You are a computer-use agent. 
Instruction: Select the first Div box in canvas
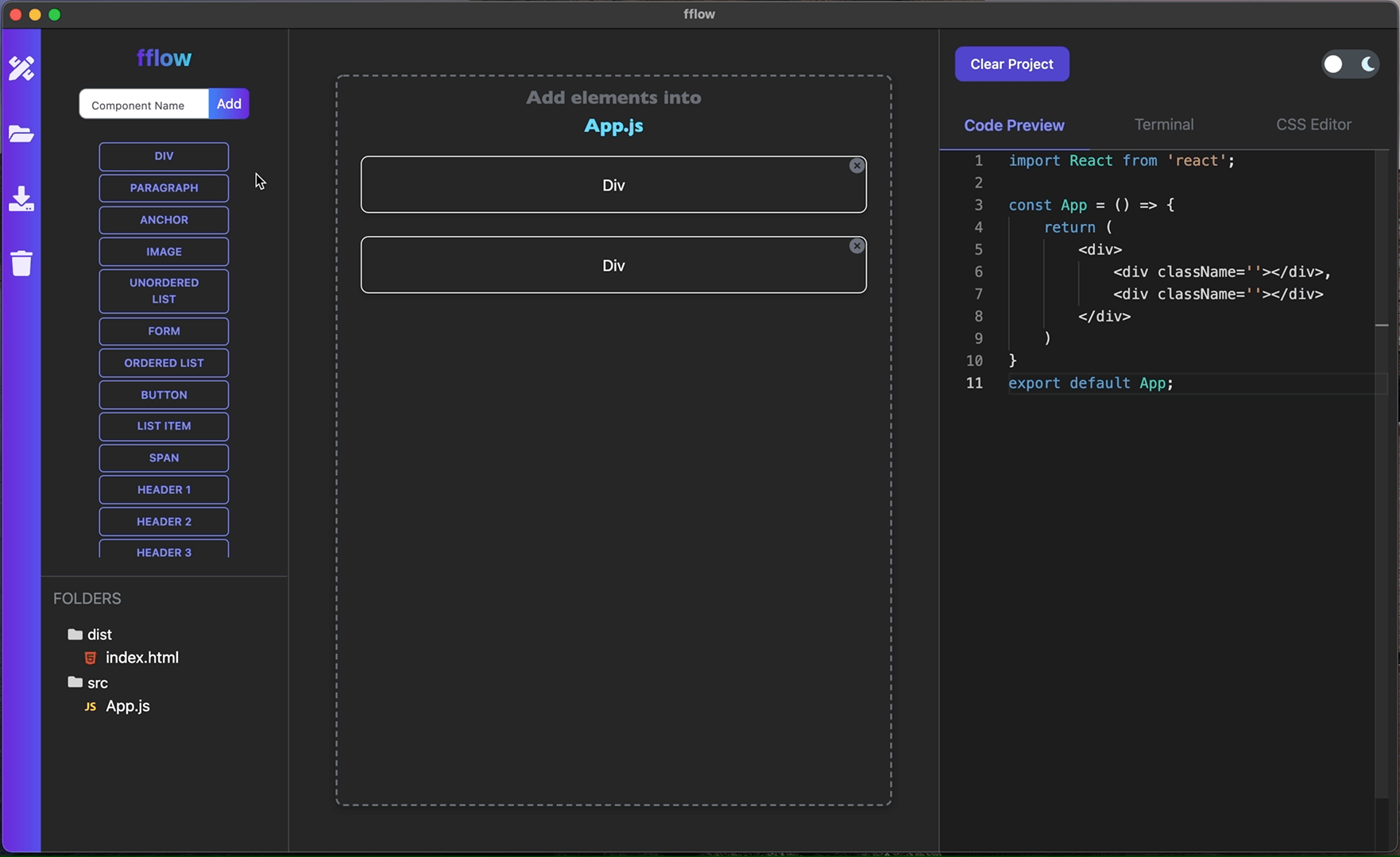point(613,185)
